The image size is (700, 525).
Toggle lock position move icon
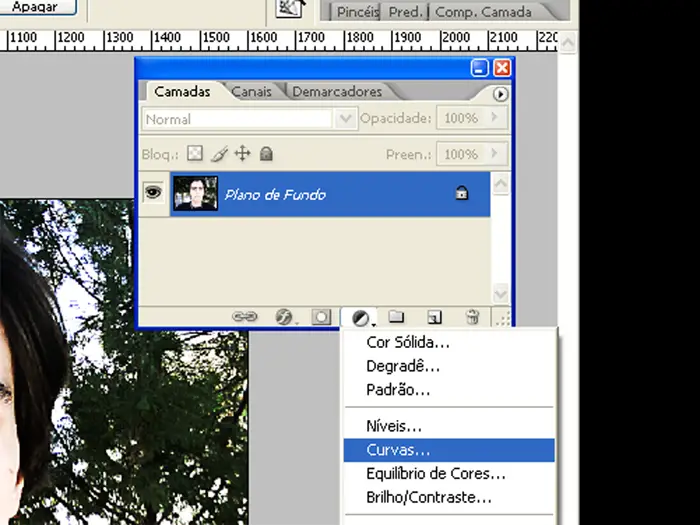point(242,154)
